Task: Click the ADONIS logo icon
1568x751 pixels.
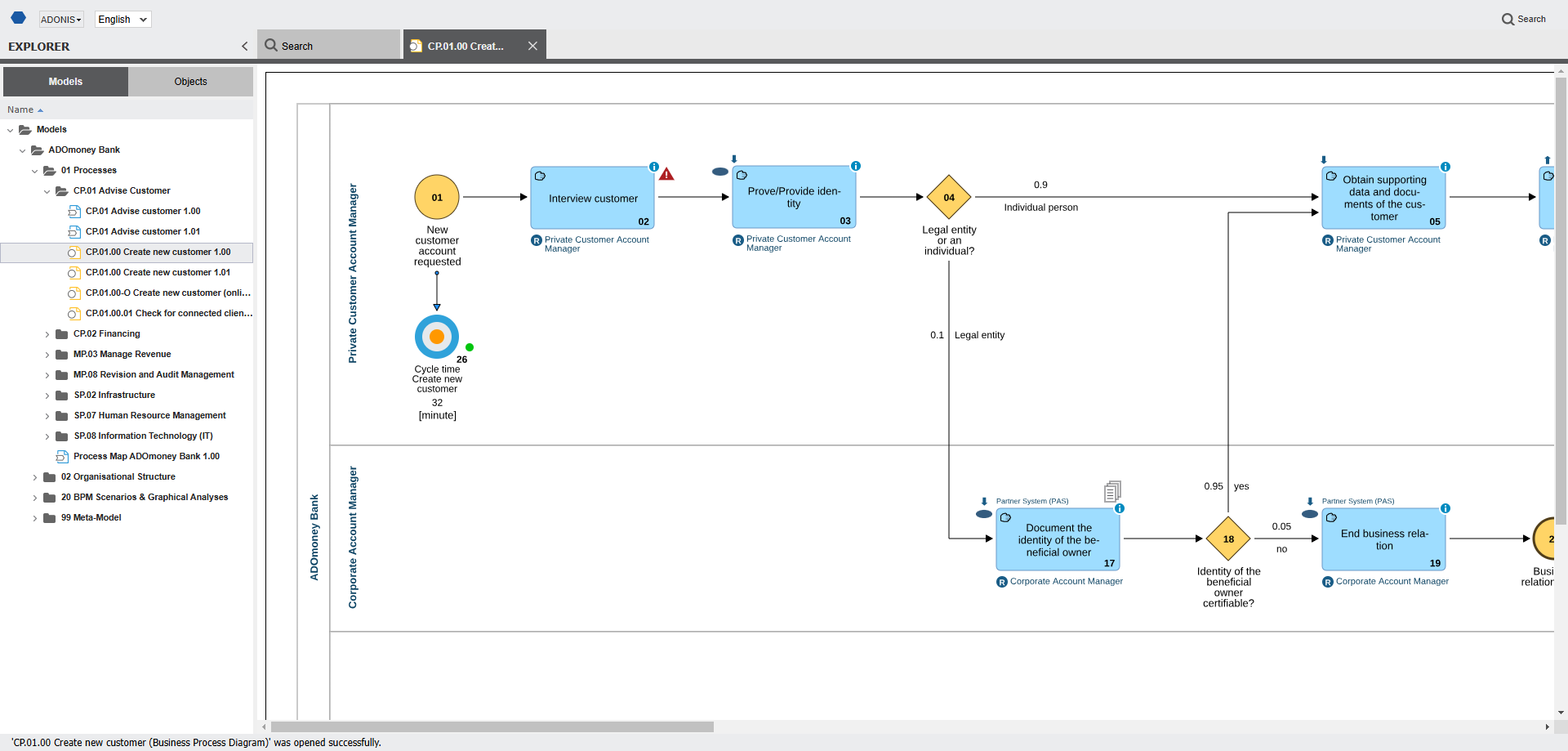Action: pyautogui.click(x=18, y=18)
